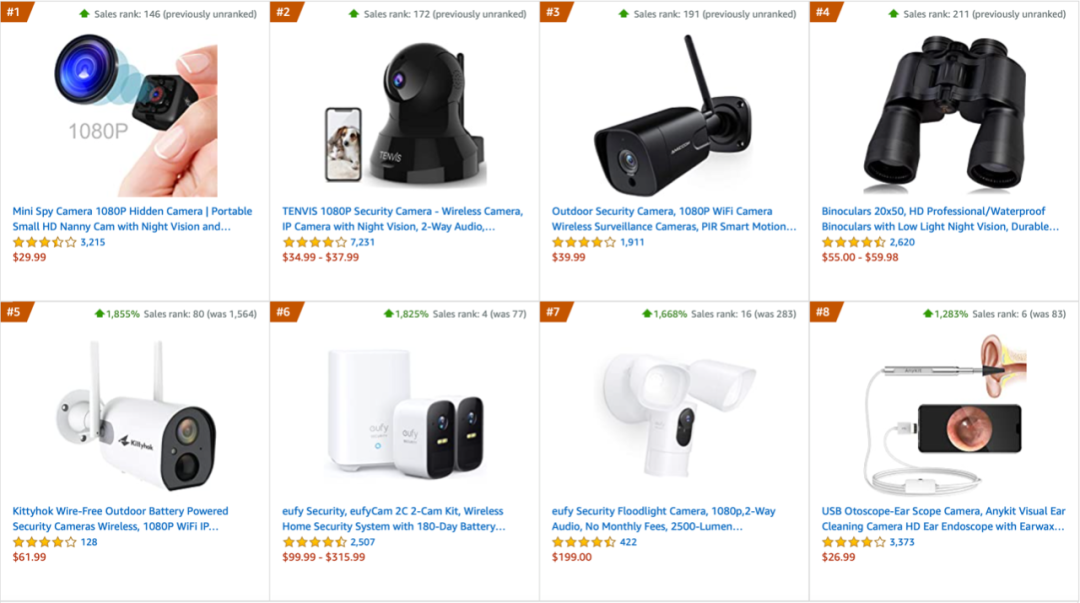View the USB Otoscope product photo
This screenshot has width=1080, height=603.
tap(943, 414)
